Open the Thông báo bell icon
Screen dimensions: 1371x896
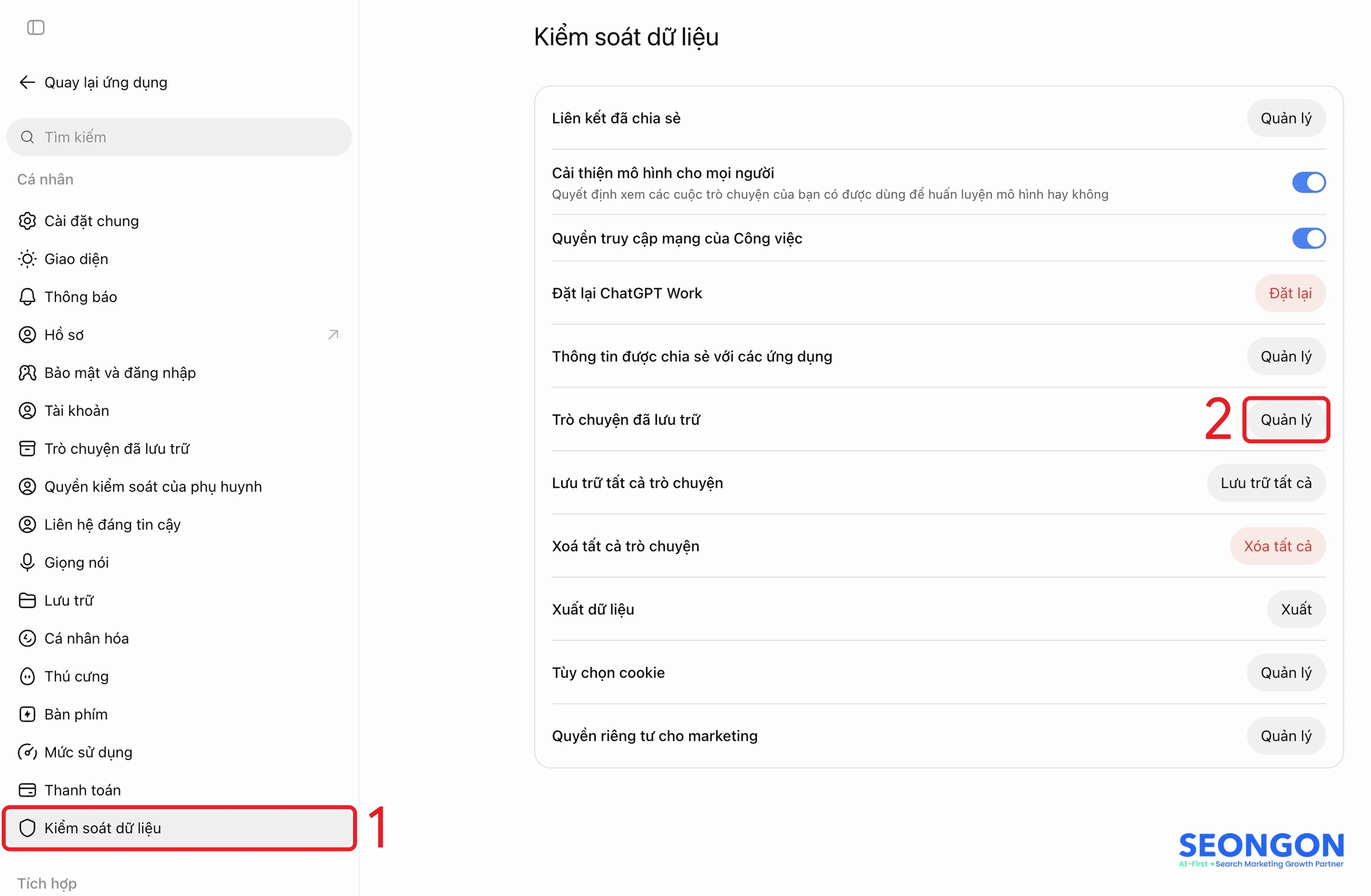27,297
